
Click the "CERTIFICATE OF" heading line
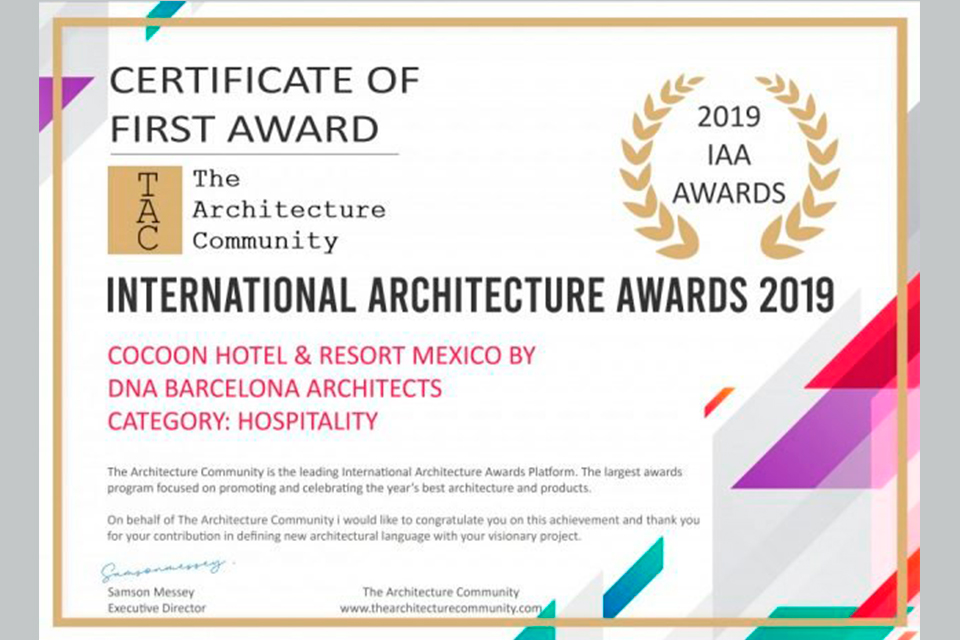click(x=264, y=80)
